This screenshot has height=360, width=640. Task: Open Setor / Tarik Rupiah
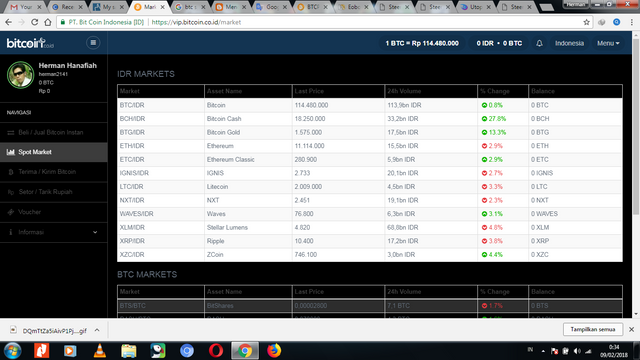(53, 192)
